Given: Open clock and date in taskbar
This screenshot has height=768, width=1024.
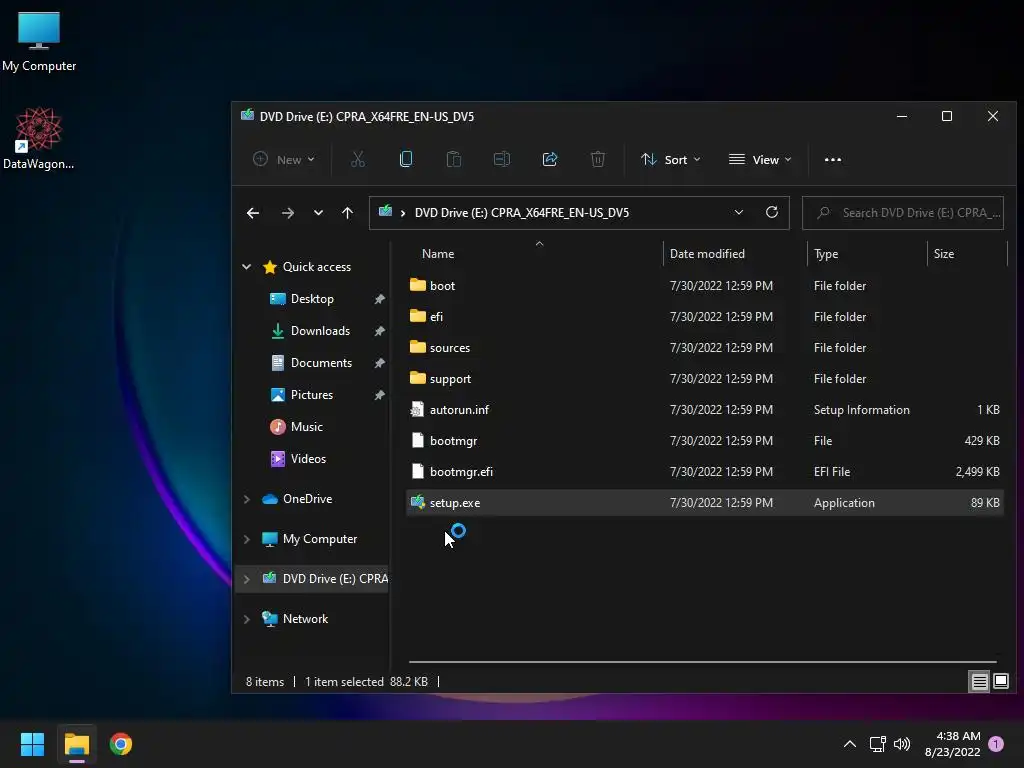Looking at the screenshot, I should tap(952, 744).
